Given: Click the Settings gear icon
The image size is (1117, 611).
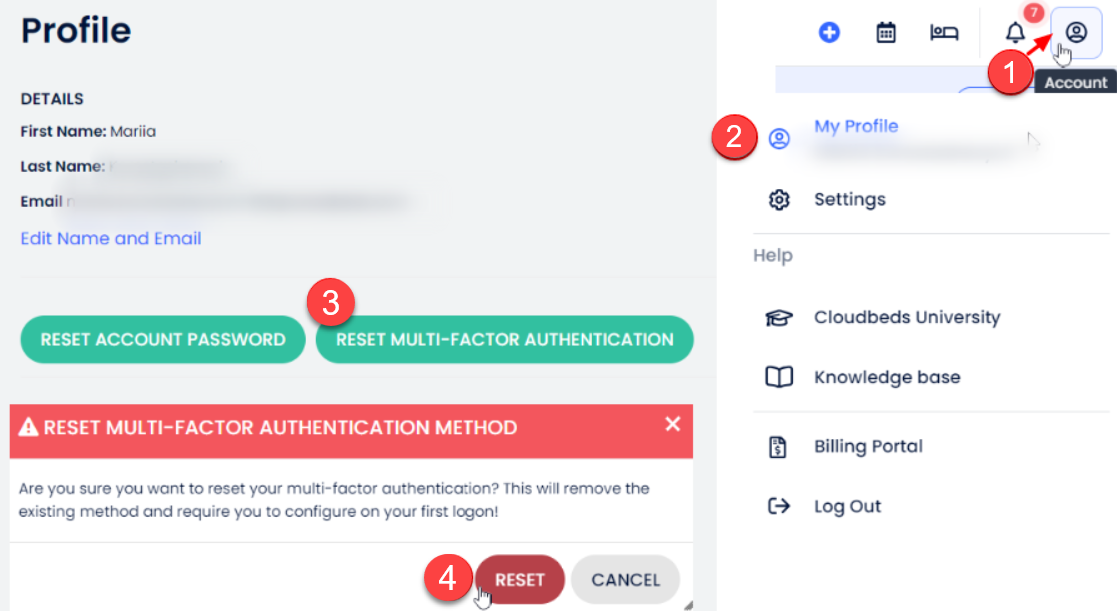Looking at the screenshot, I should tap(779, 200).
